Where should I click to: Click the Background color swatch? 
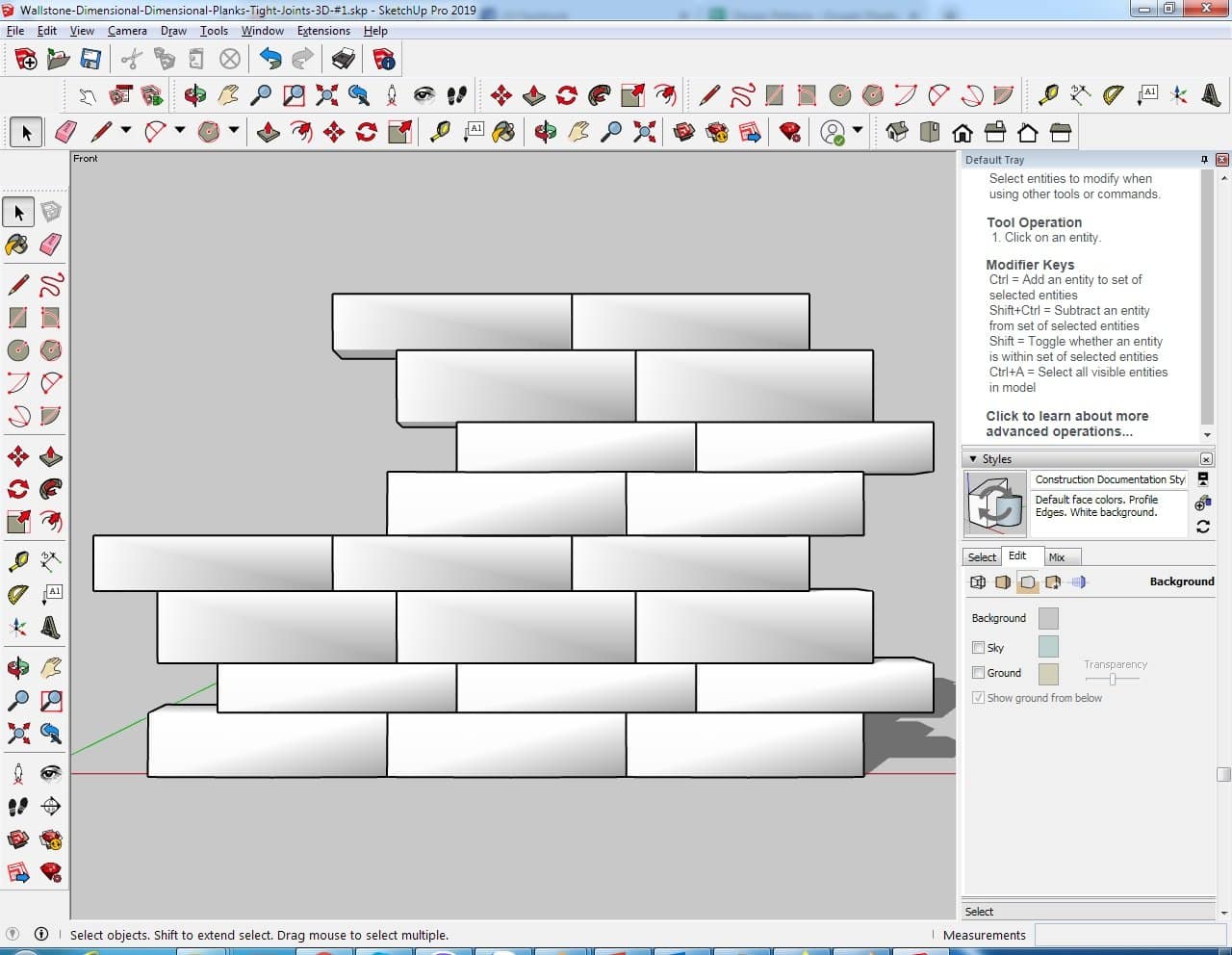(1048, 618)
